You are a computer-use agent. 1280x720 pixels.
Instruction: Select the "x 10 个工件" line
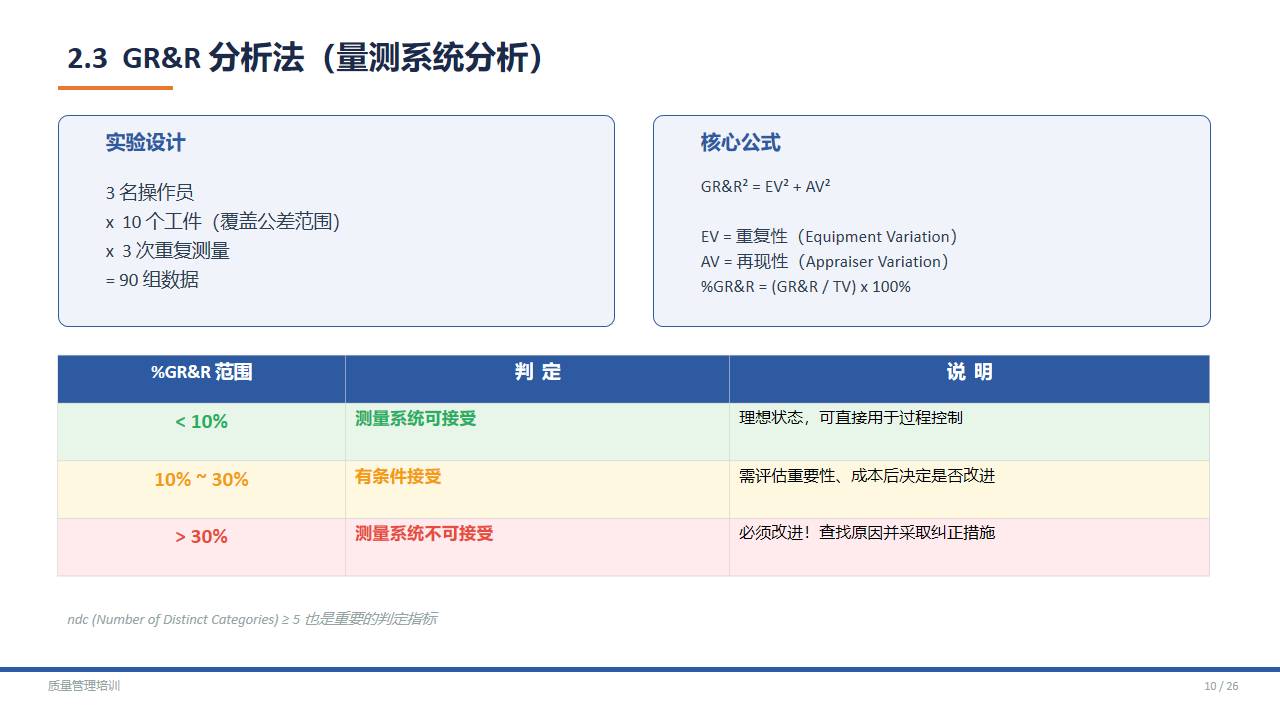click(x=223, y=222)
